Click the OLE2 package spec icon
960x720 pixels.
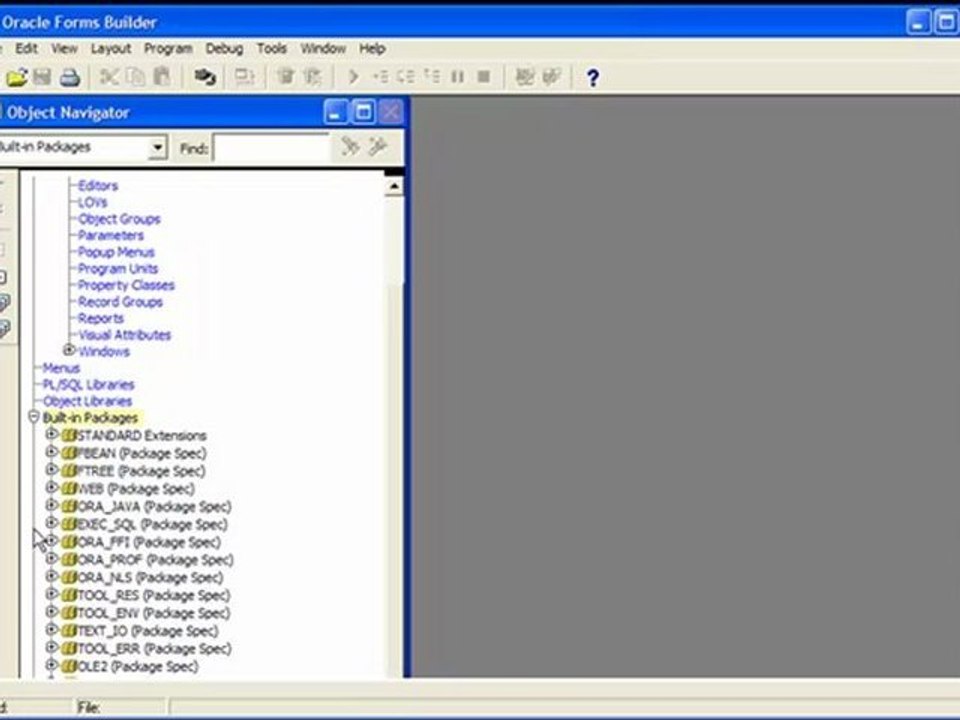(69, 666)
